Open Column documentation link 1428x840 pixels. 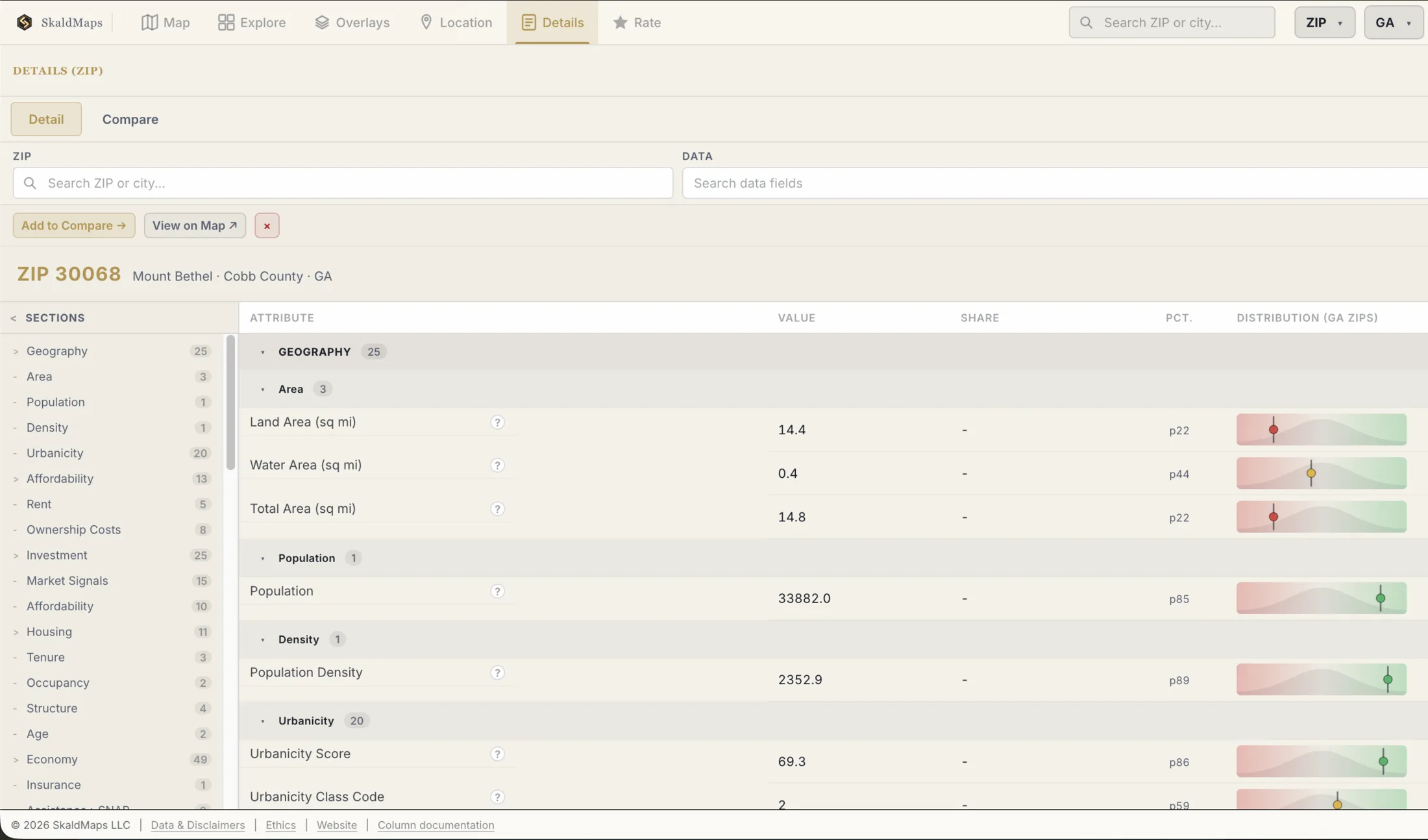click(x=436, y=825)
